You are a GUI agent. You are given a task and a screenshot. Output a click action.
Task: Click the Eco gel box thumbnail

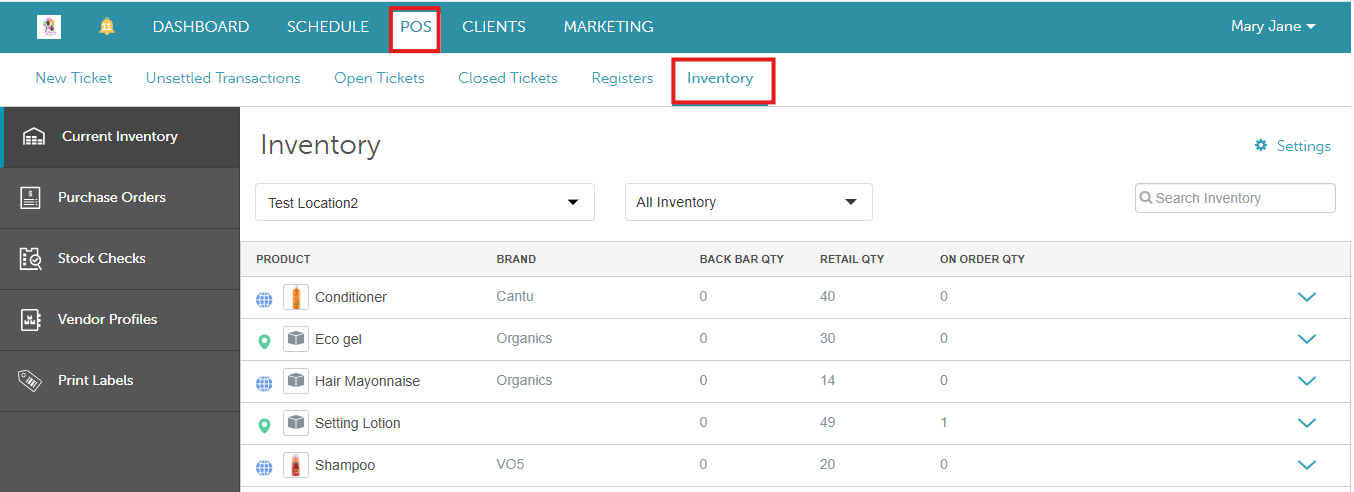(296, 339)
